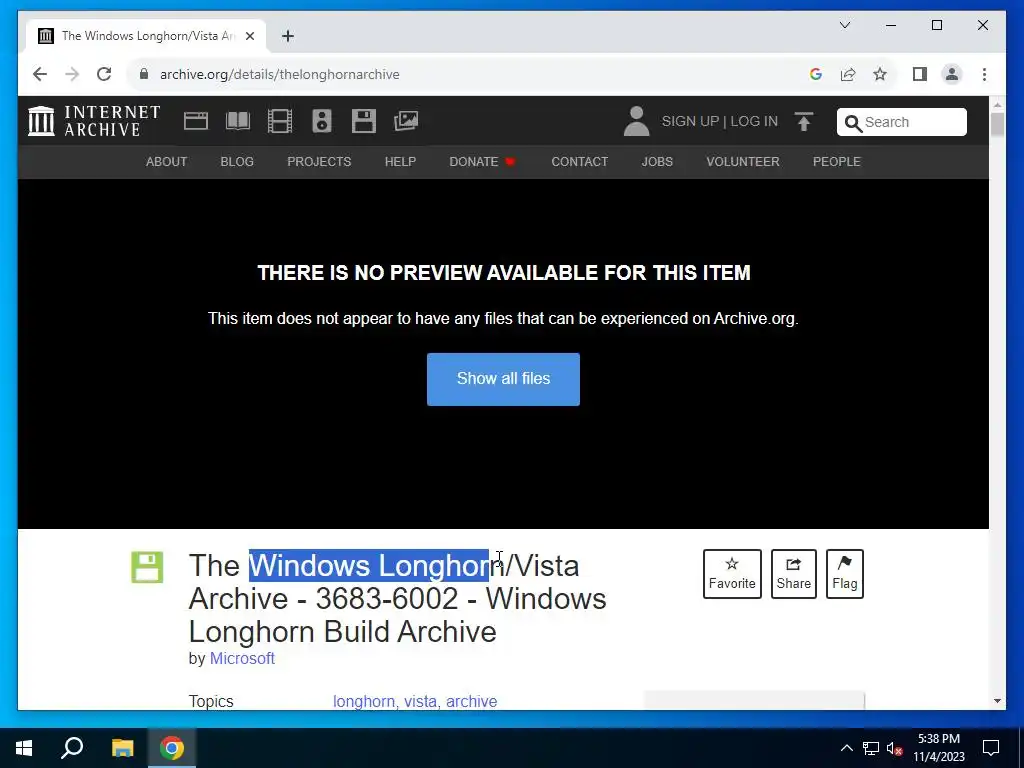Image resolution: width=1024 pixels, height=768 pixels.
Task: Open the HELP menu item
Action: pyautogui.click(x=400, y=162)
